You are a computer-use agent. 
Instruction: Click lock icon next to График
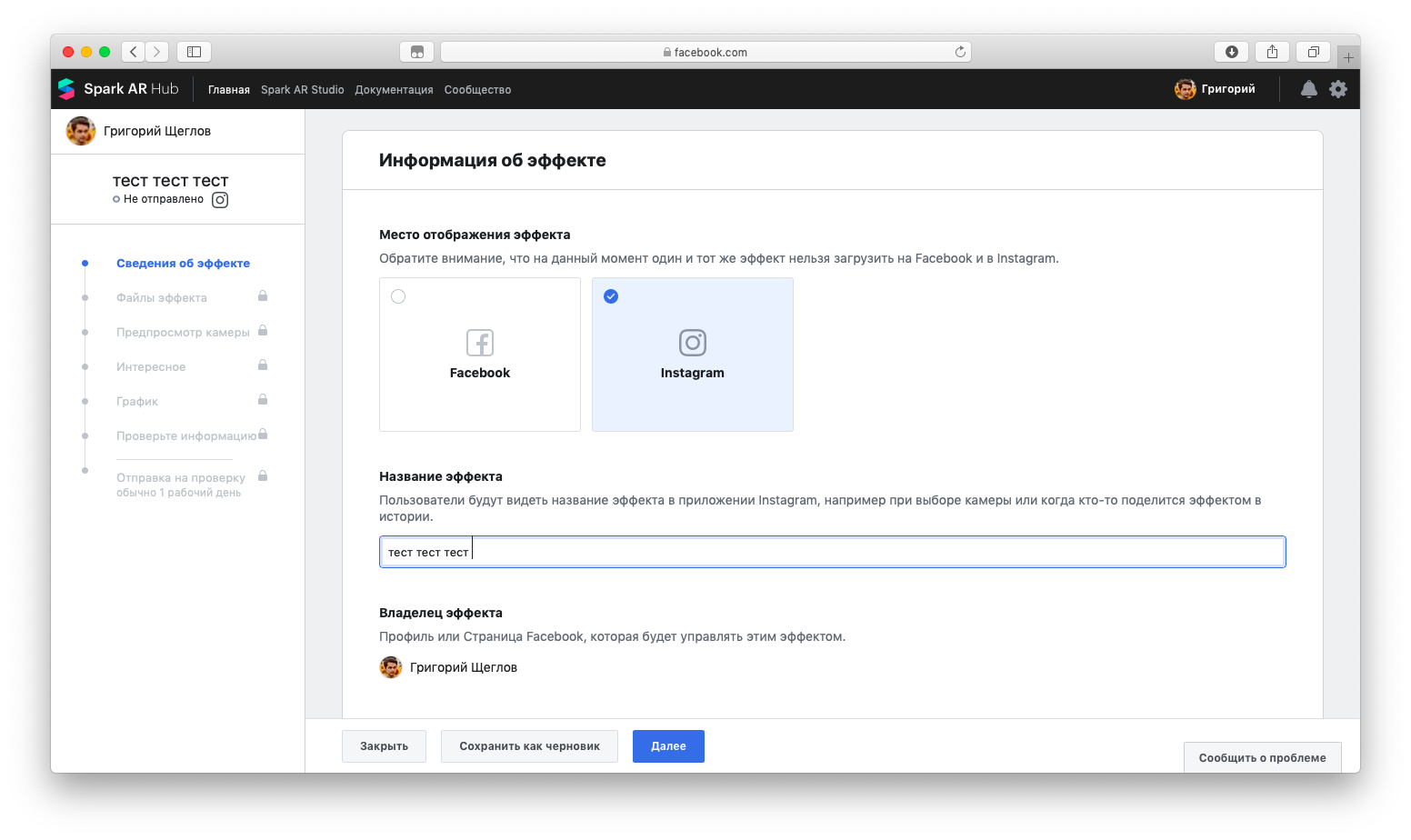pos(263,400)
